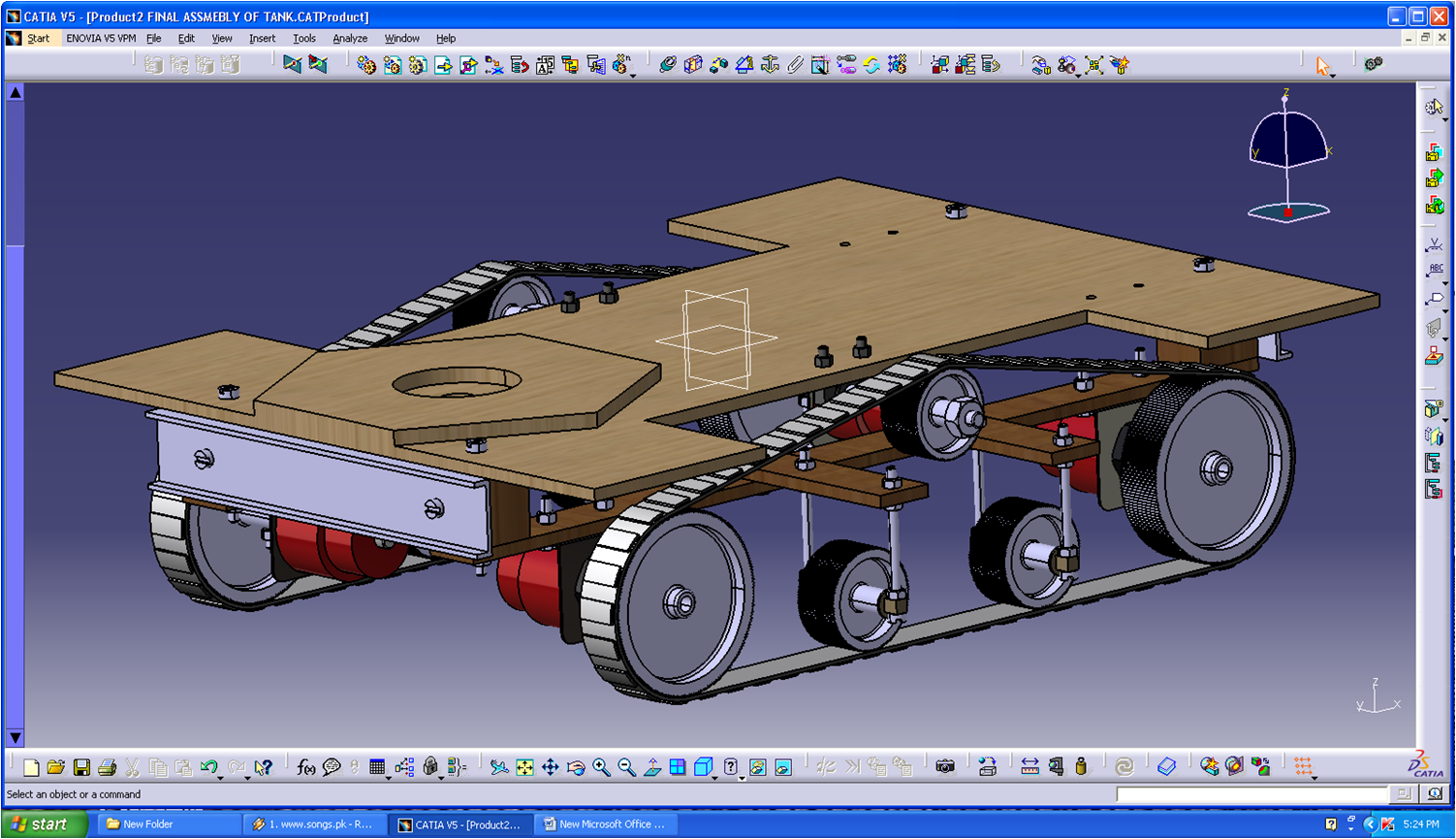The image size is (1456, 839).
Task: Click the Normal View icon
Action: [652, 768]
